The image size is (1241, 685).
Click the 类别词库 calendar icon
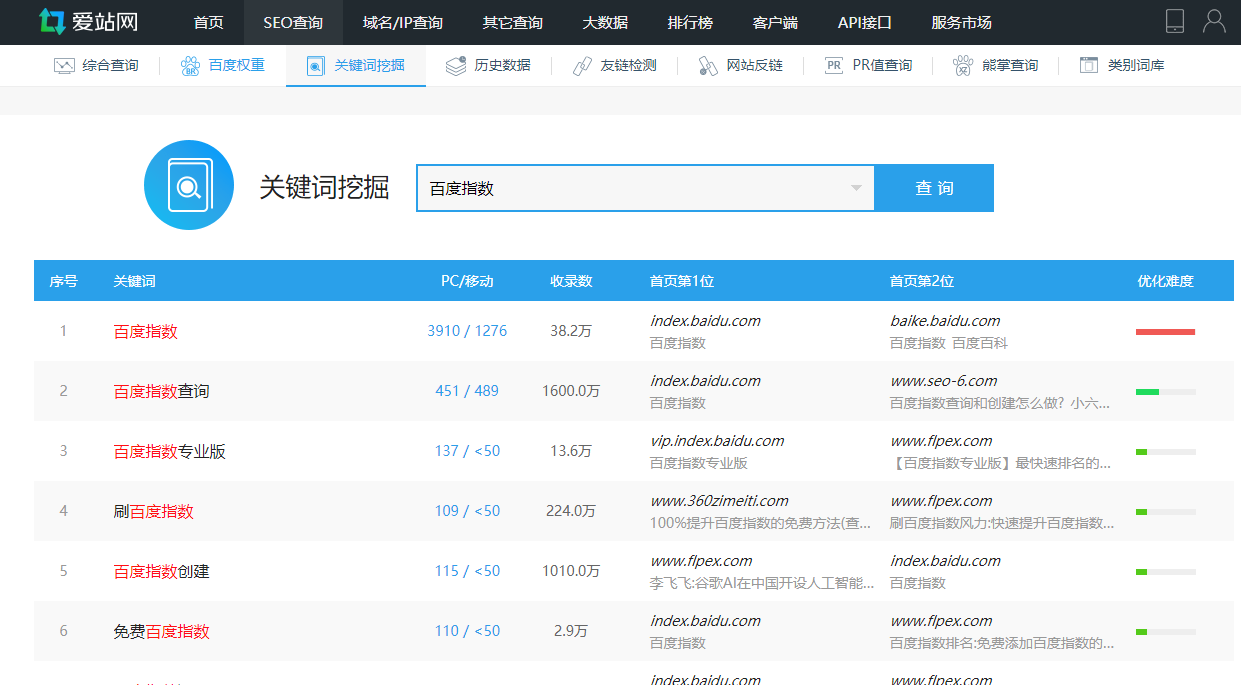pos(1089,66)
